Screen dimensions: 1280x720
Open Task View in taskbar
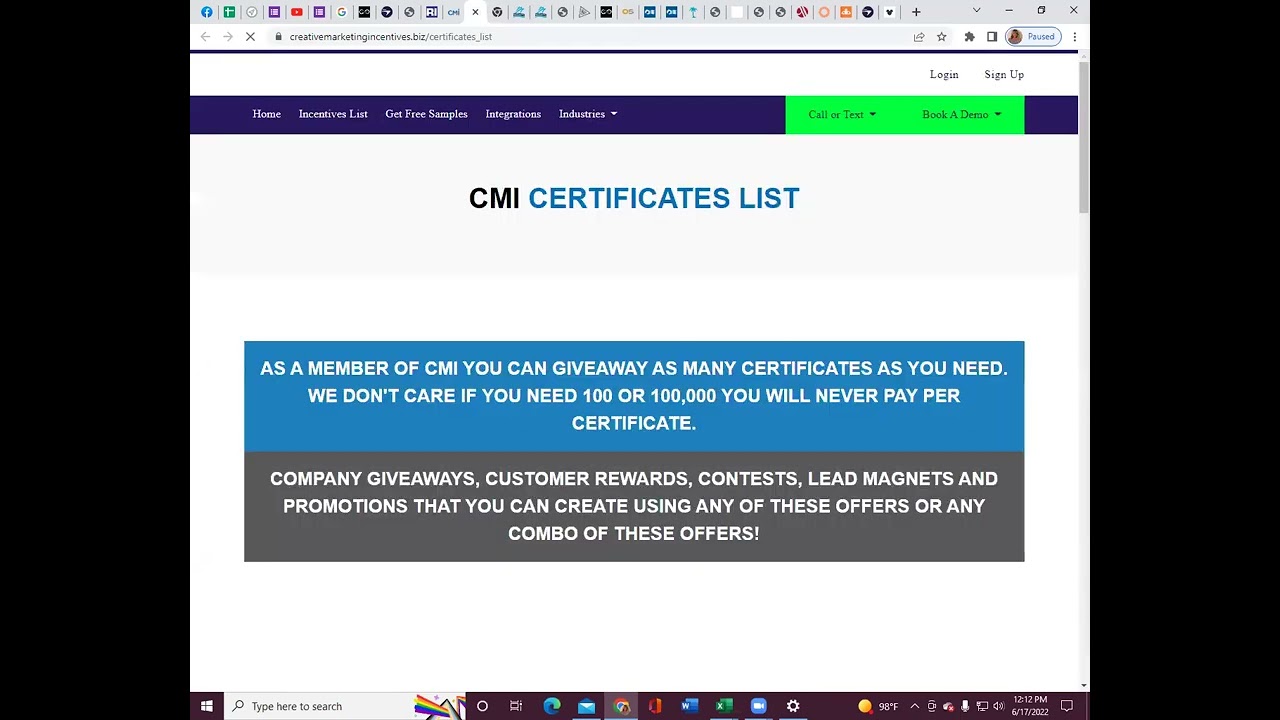516,706
